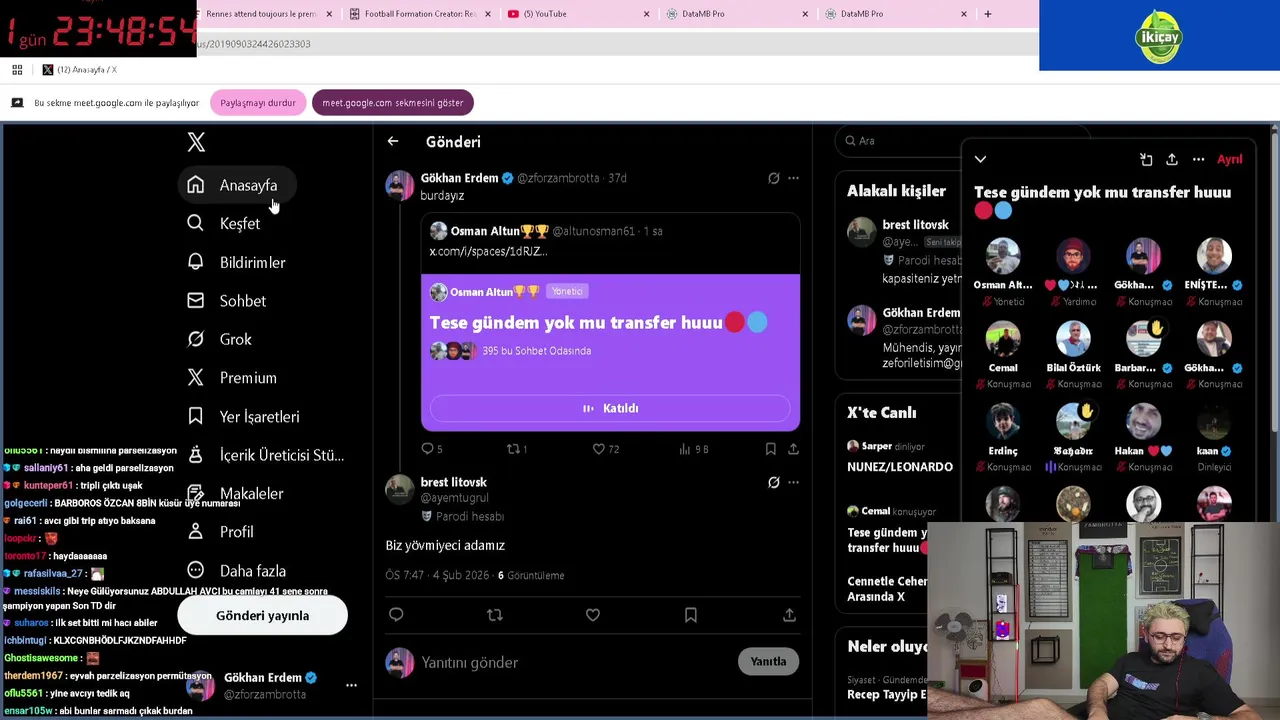
Task: Open Yer İşaretleri in the sidebar
Action: [244, 417]
